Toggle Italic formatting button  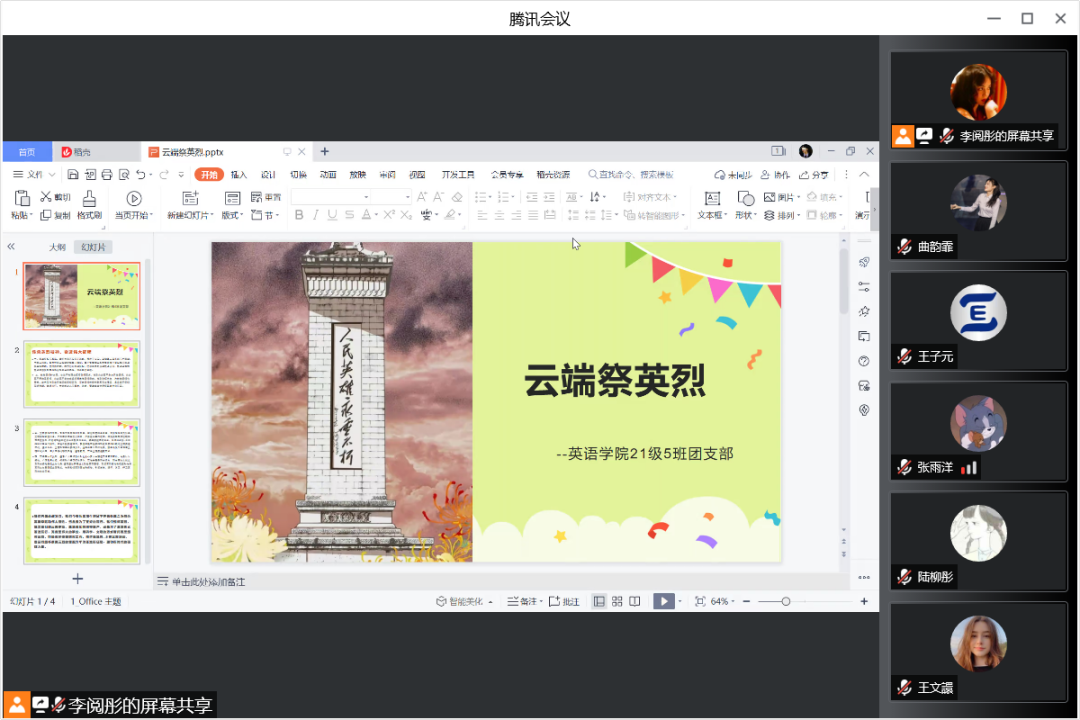315,215
